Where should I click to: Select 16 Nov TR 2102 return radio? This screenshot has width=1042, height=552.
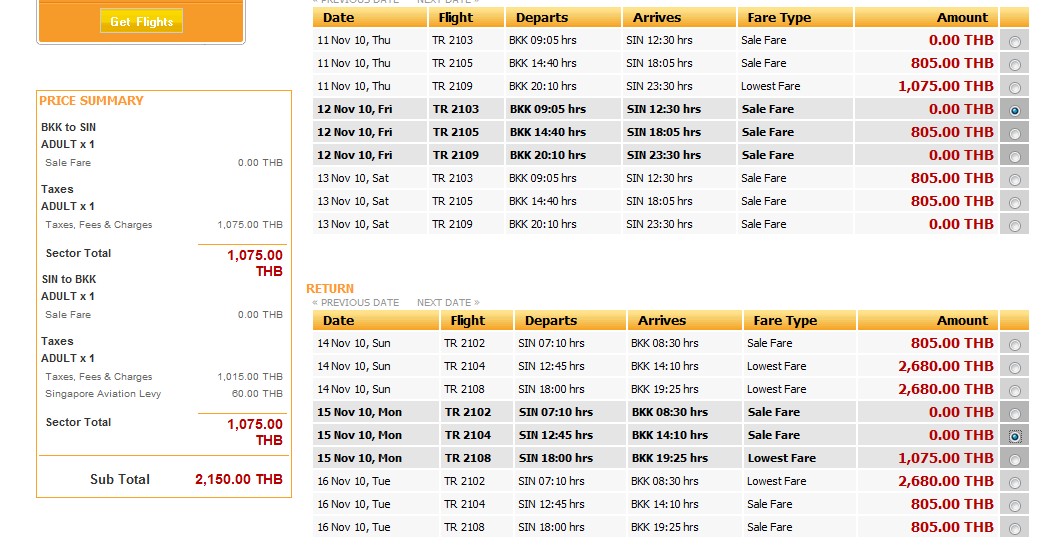coord(1015,482)
